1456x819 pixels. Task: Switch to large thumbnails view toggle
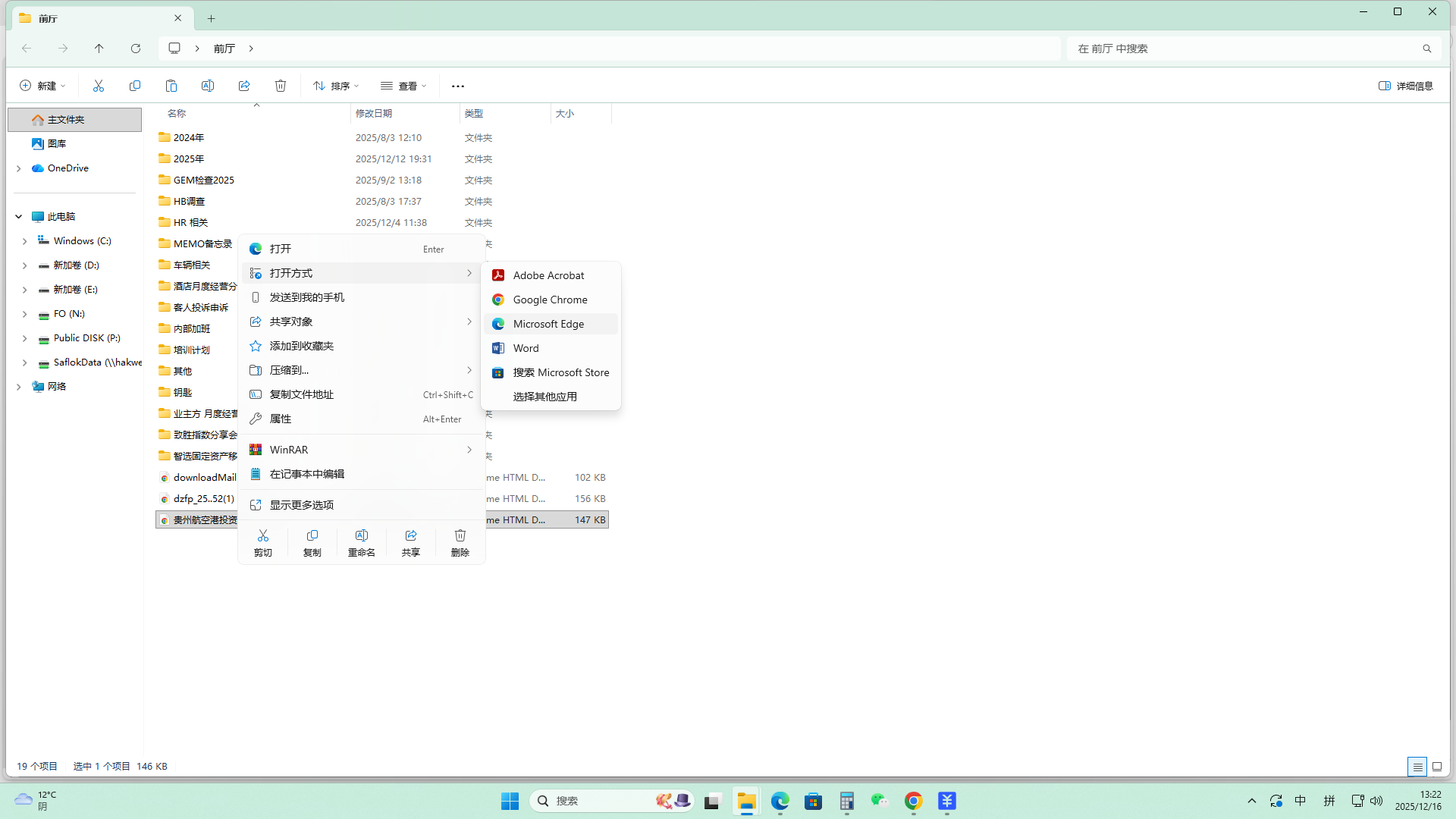(1437, 767)
